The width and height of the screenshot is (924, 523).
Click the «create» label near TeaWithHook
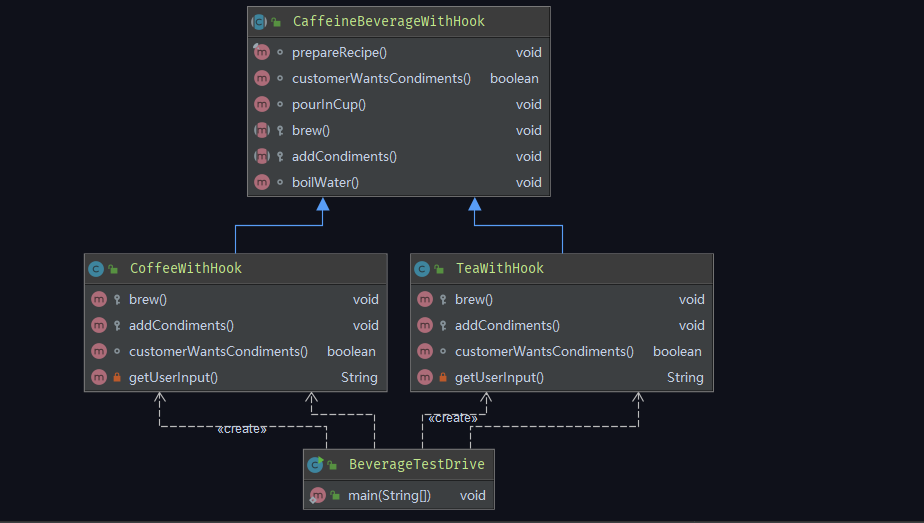(453, 418)
